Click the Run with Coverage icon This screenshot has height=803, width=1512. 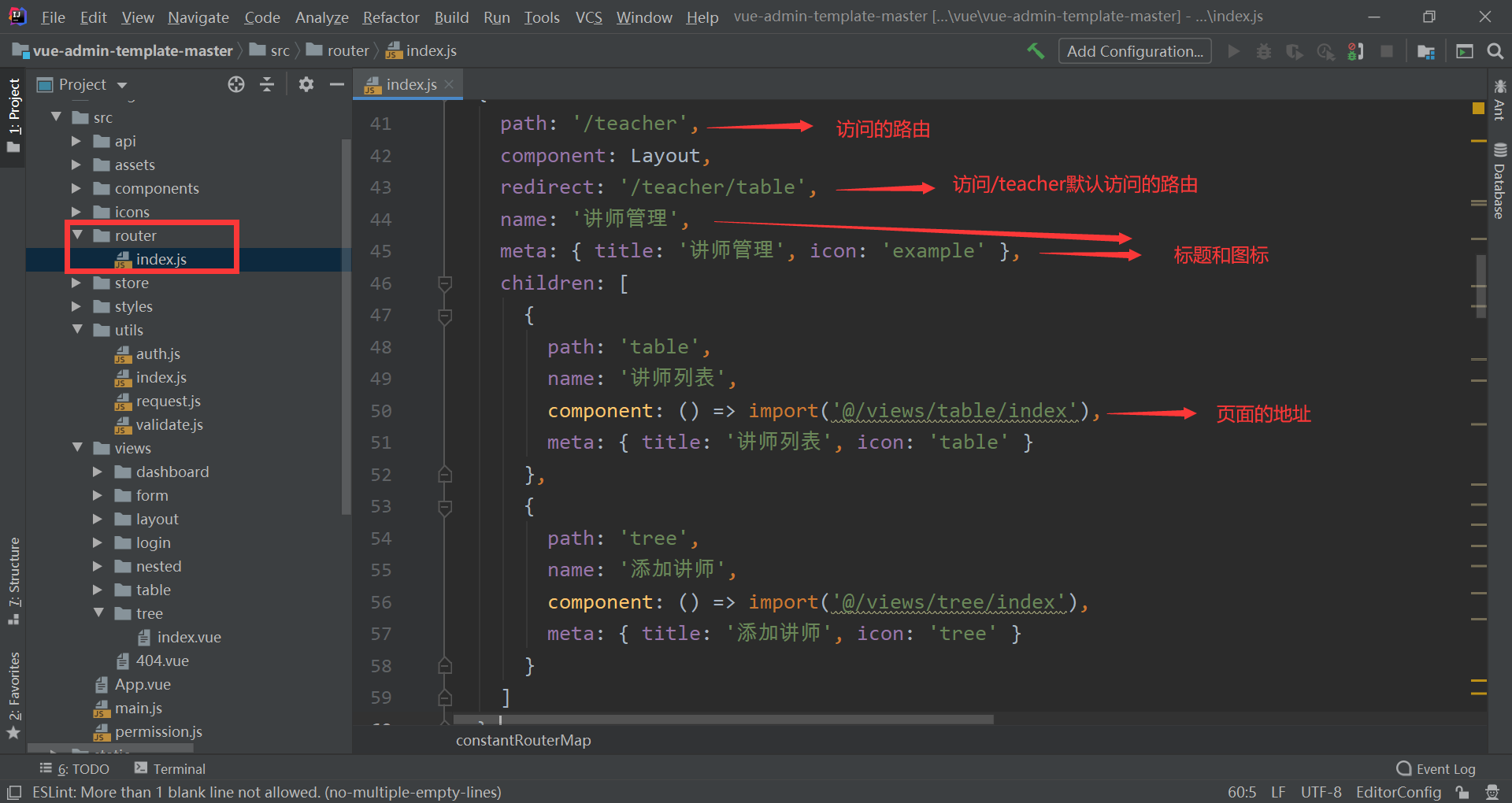coord(1295,51)
